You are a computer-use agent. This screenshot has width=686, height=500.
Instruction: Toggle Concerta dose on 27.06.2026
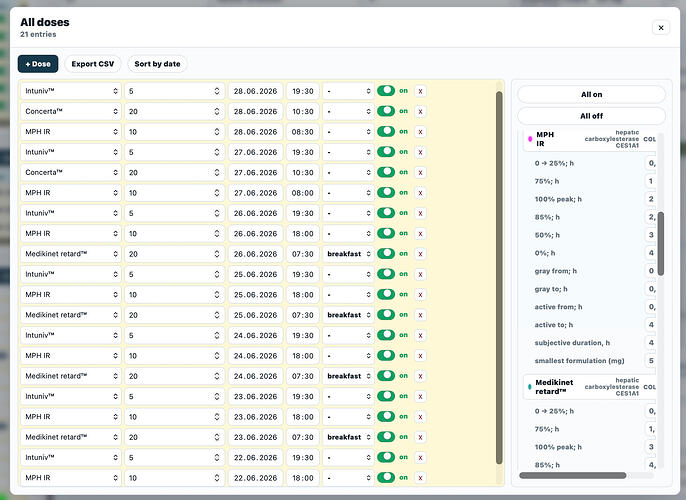pos(386,172)
